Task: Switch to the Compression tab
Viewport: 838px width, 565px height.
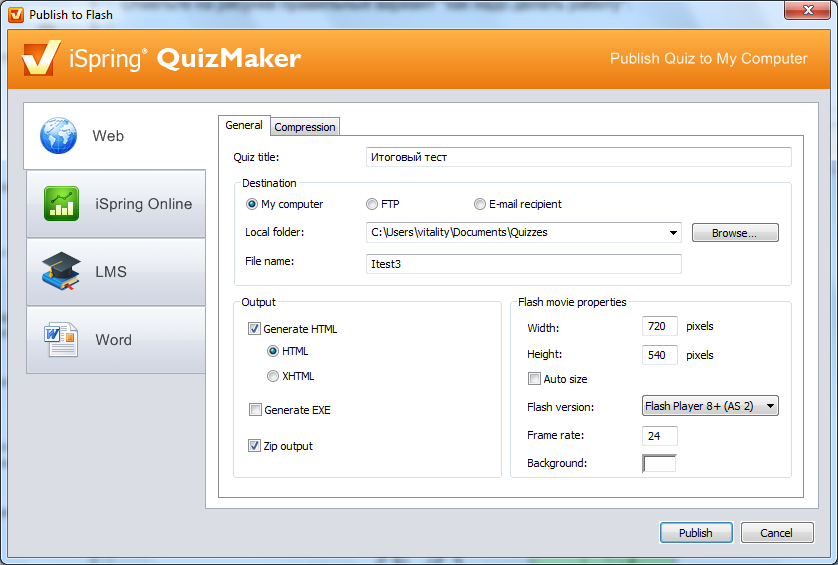Action: coord(305,127)
